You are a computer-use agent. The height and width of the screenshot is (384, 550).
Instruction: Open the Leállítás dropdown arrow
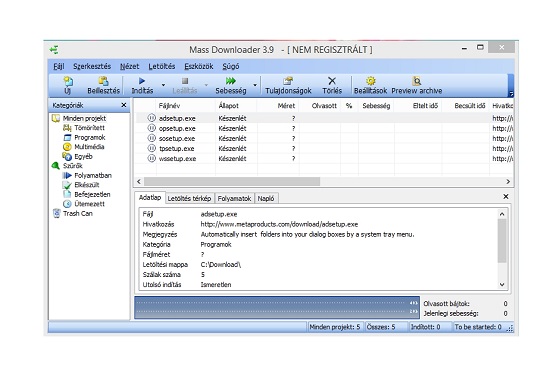pyautogui.click(x=206, y=85)
